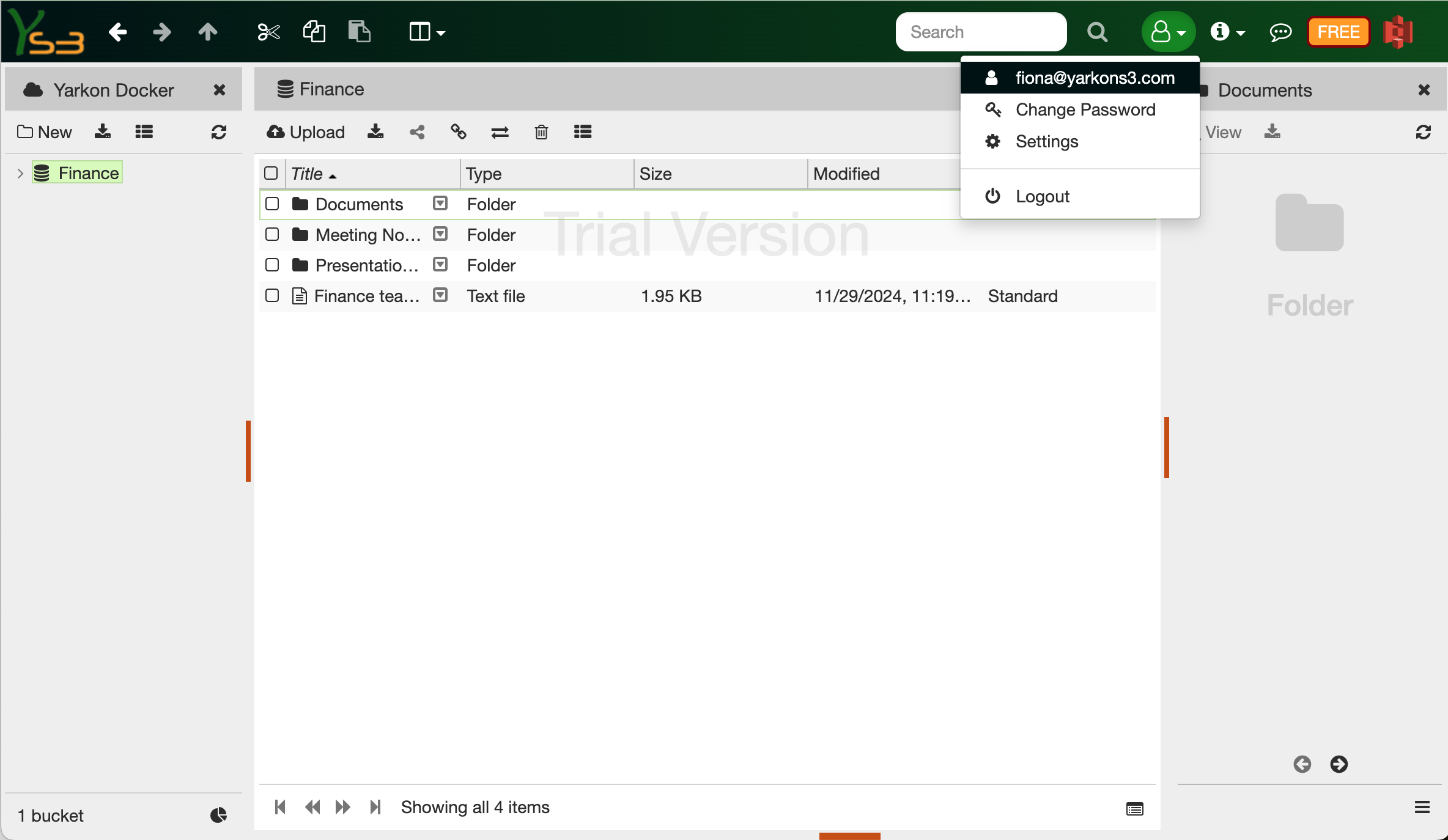This screenshot has height=840, width=1448.
Task: Click into the Search input field
Action: click(980, 32)
